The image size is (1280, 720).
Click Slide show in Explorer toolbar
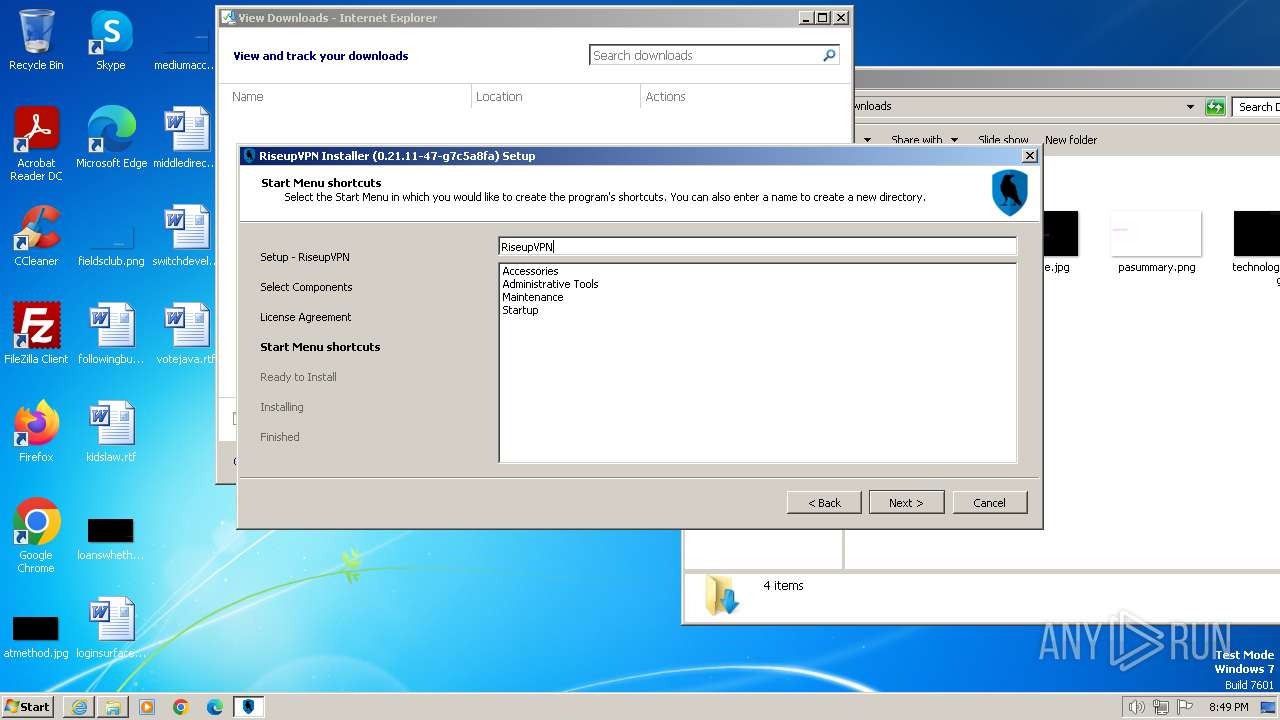tap(1003, 140)
